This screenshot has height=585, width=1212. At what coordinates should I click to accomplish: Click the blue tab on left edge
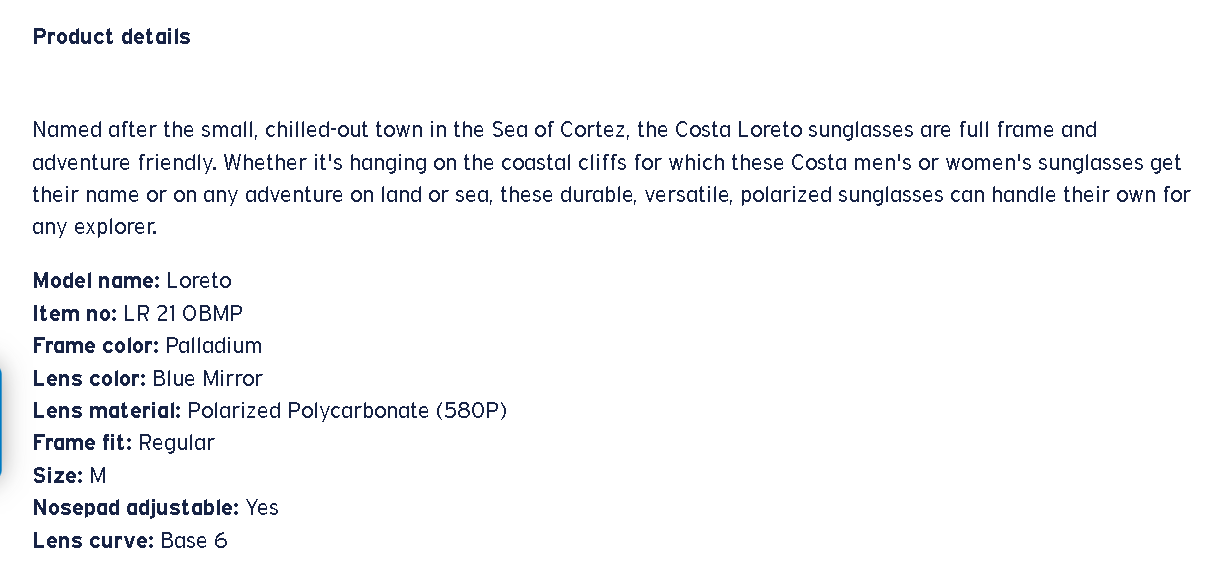pos(2,420)
